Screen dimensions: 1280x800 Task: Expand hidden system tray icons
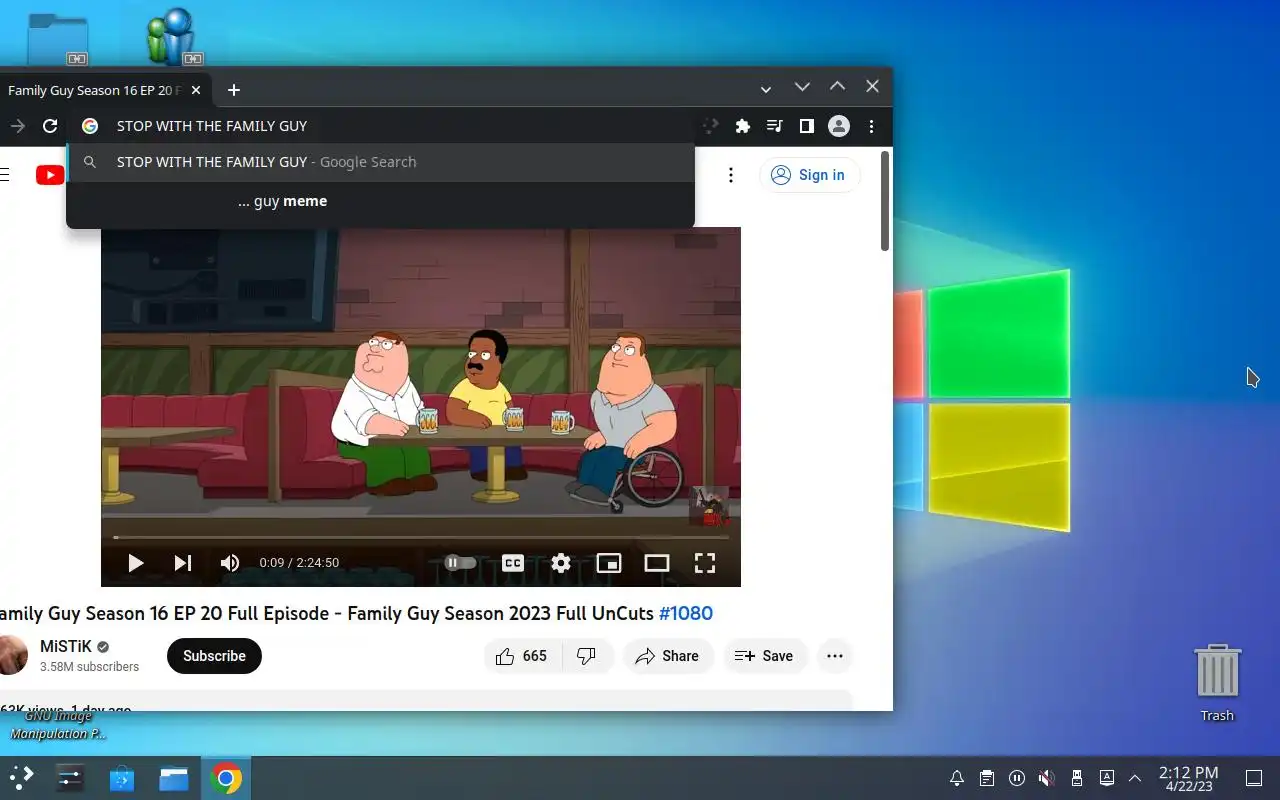pos(1135,778)
